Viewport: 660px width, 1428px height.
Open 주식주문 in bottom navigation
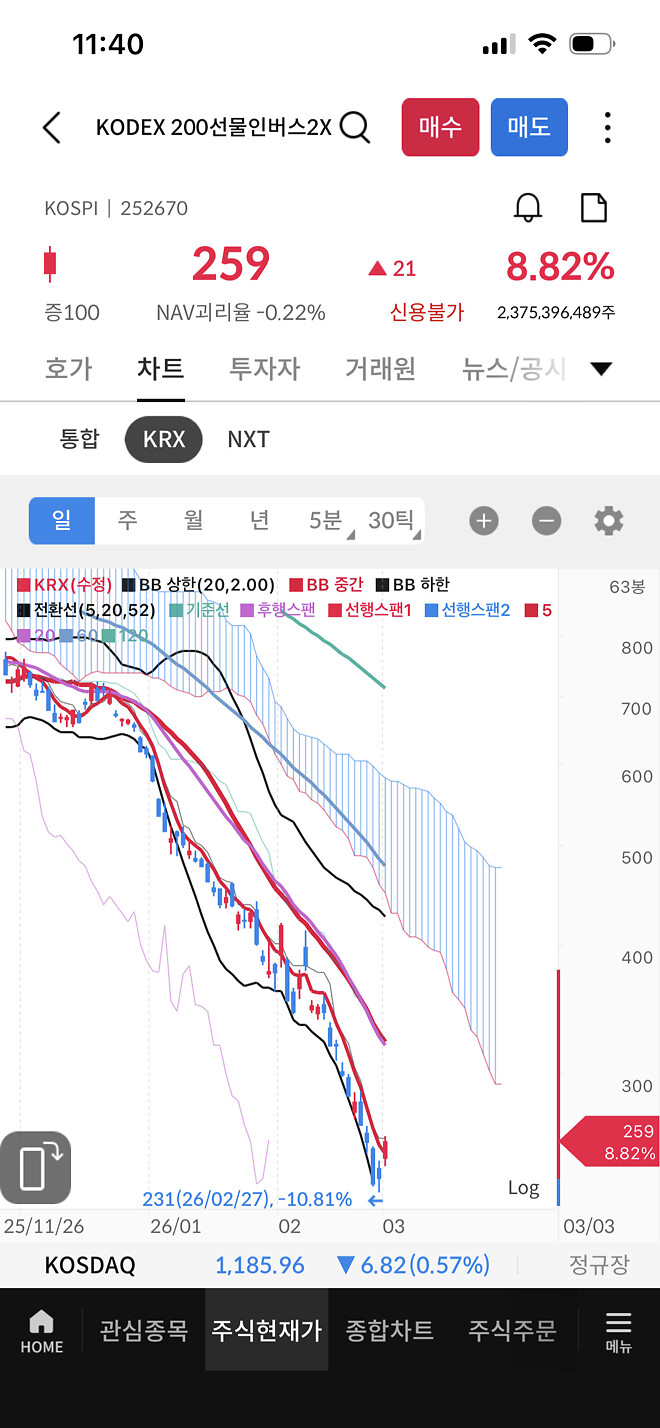pyautogui.click(x=512, y=1330)
